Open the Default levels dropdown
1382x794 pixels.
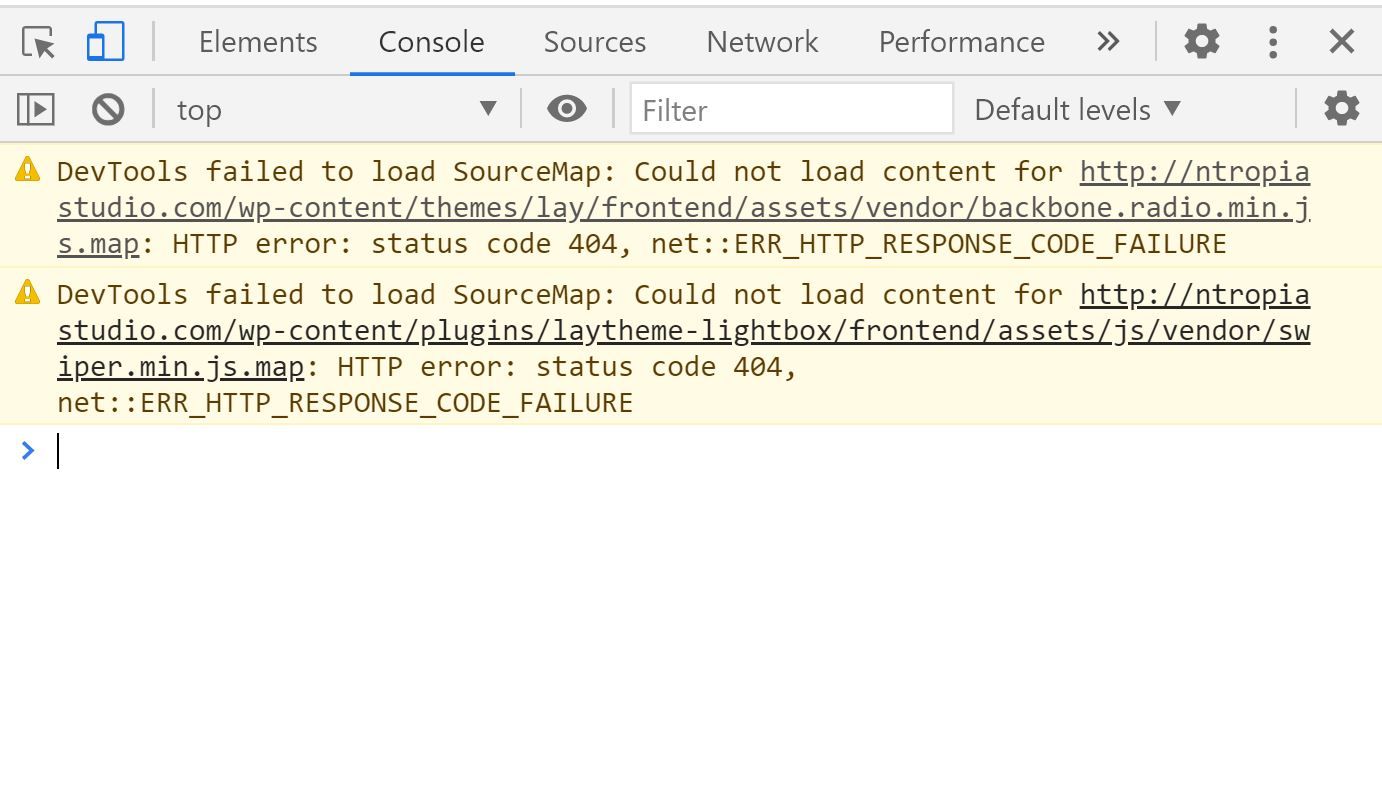(x=1077, y=109)
